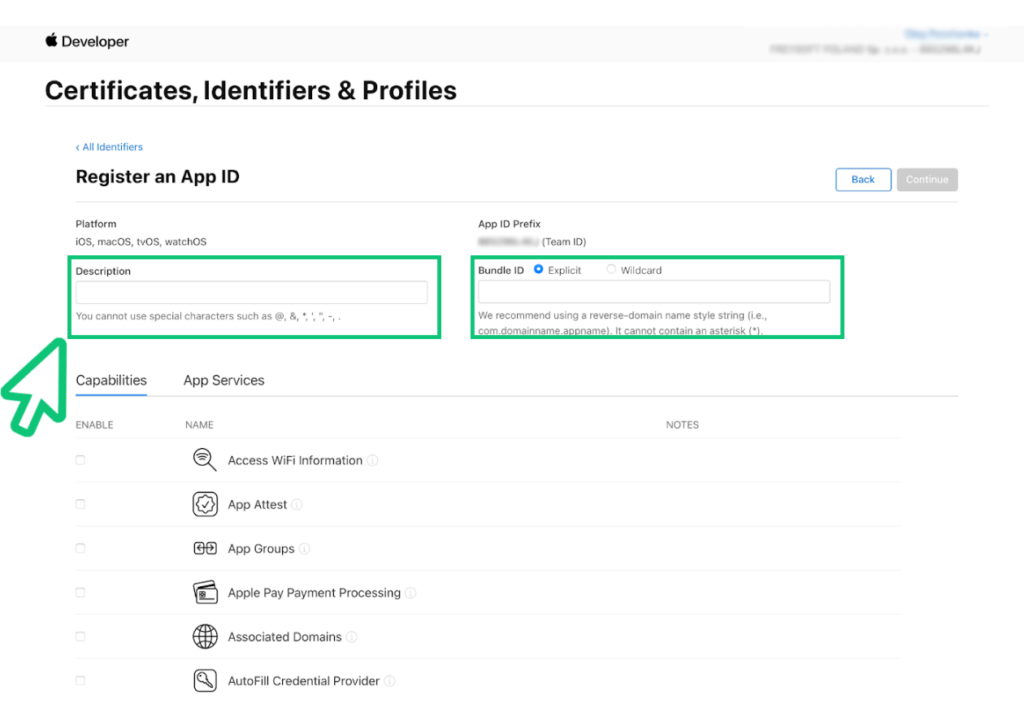
Task: Click the ENABLE column header
Action: pyautogui.click(x=95, y=425)
